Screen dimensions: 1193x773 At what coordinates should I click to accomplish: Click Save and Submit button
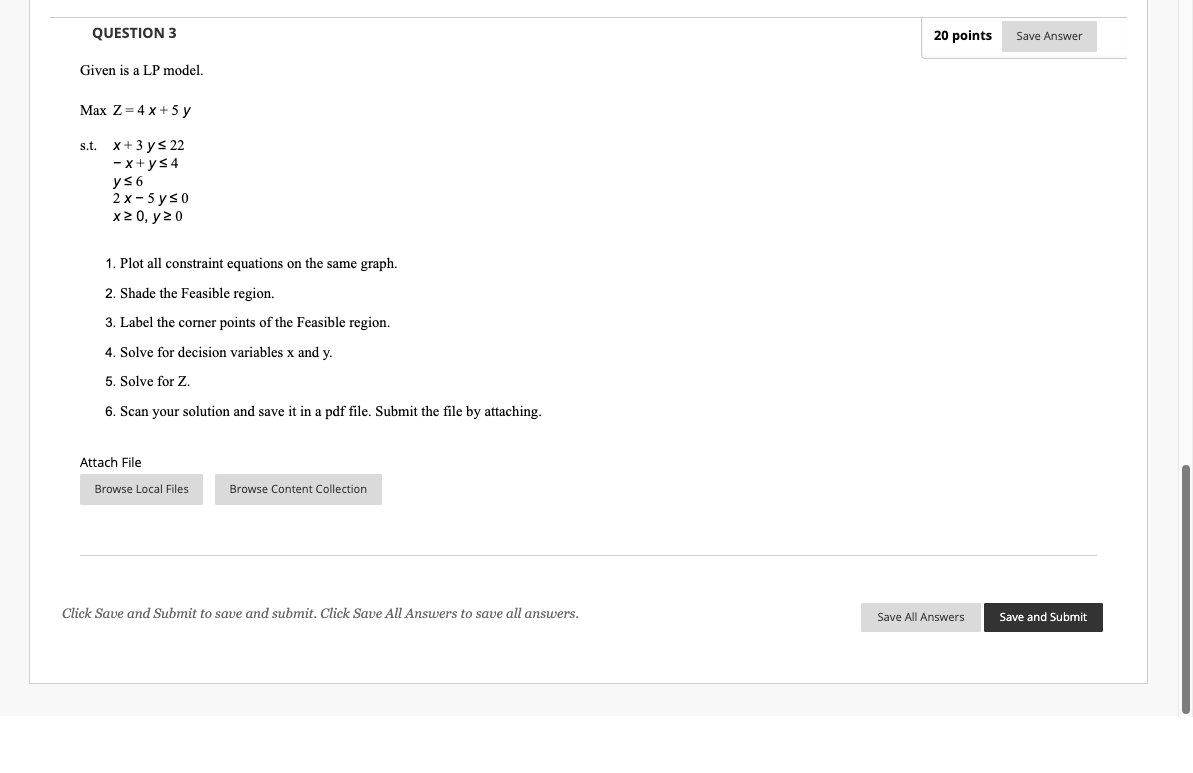[x=1043, y=617]
